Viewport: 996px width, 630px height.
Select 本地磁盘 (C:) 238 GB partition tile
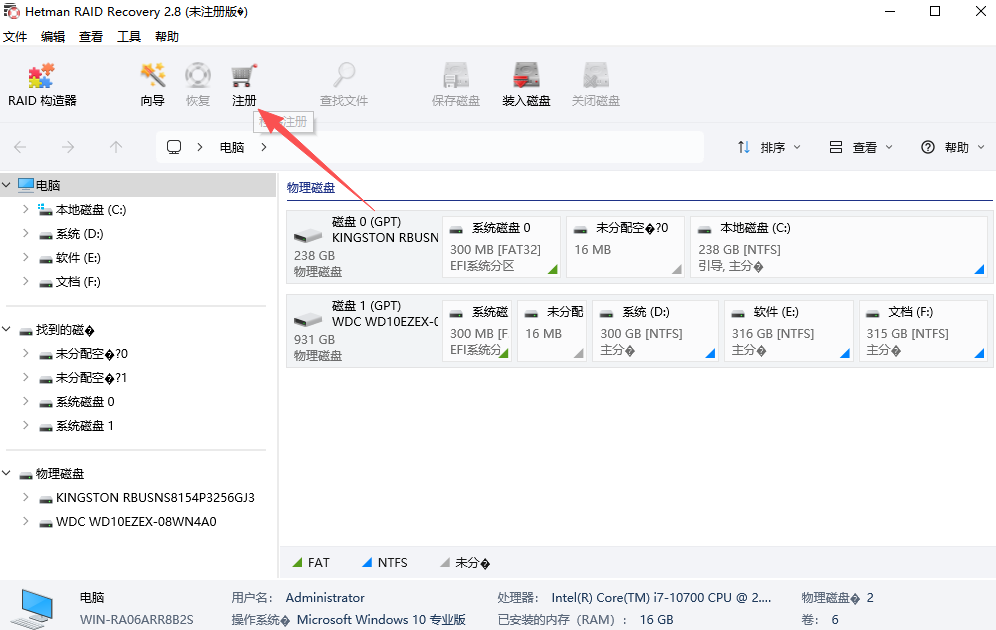click(x=838, y=247)
